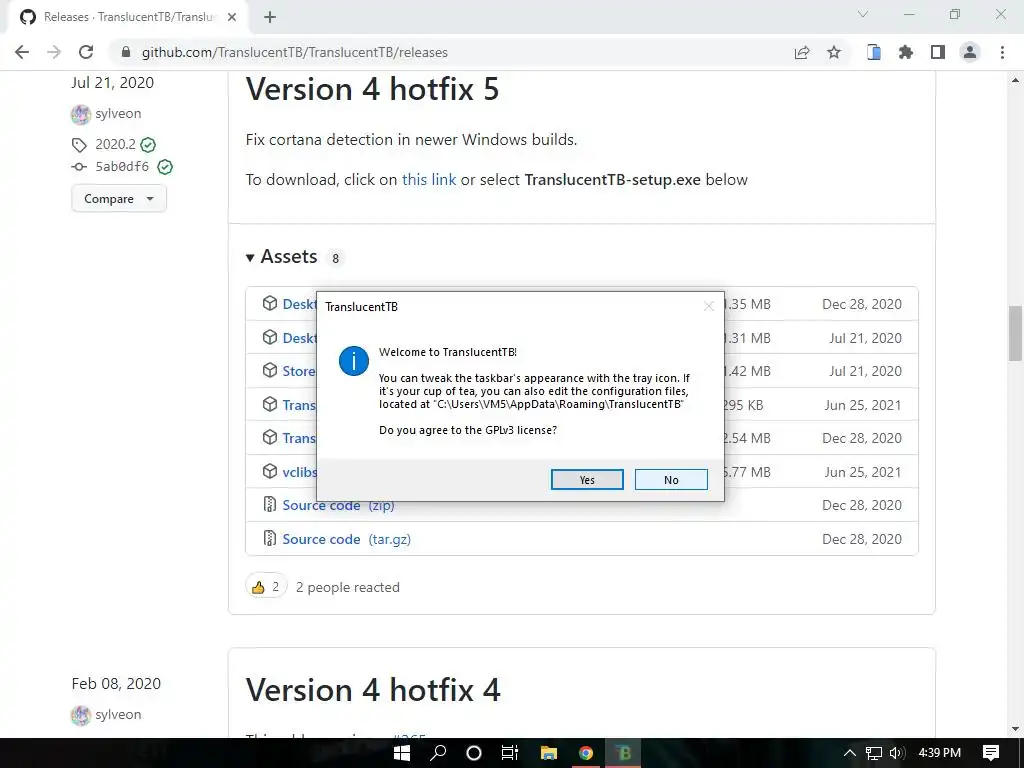Decline the license by clicking No

pos(671,479)
